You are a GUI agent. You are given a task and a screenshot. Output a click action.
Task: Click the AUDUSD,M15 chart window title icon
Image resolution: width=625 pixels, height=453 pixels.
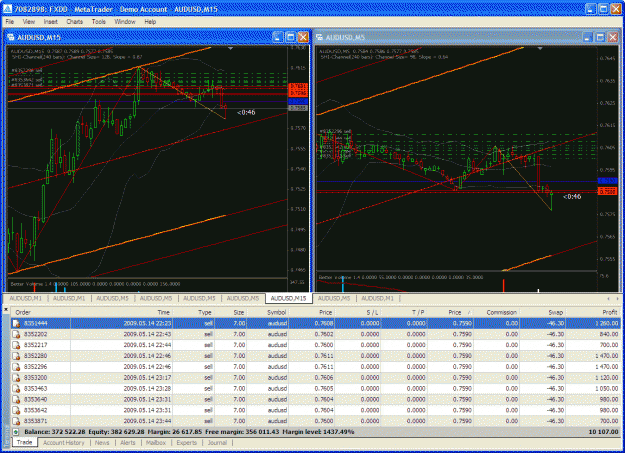pyautogui.click(x=11, y=37)
